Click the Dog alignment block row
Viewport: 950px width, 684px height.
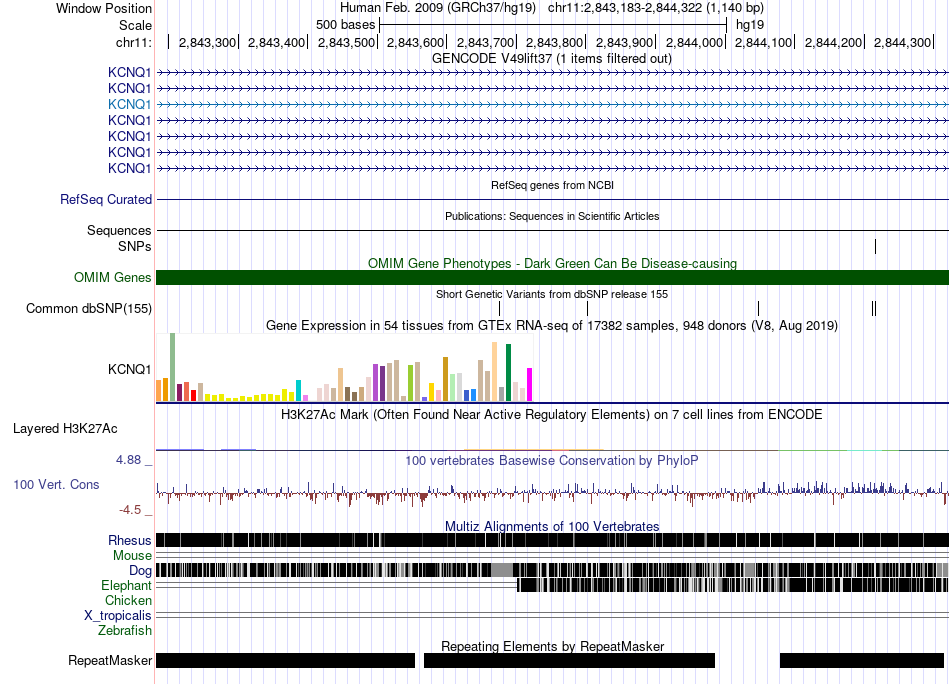tap(552, 570)
